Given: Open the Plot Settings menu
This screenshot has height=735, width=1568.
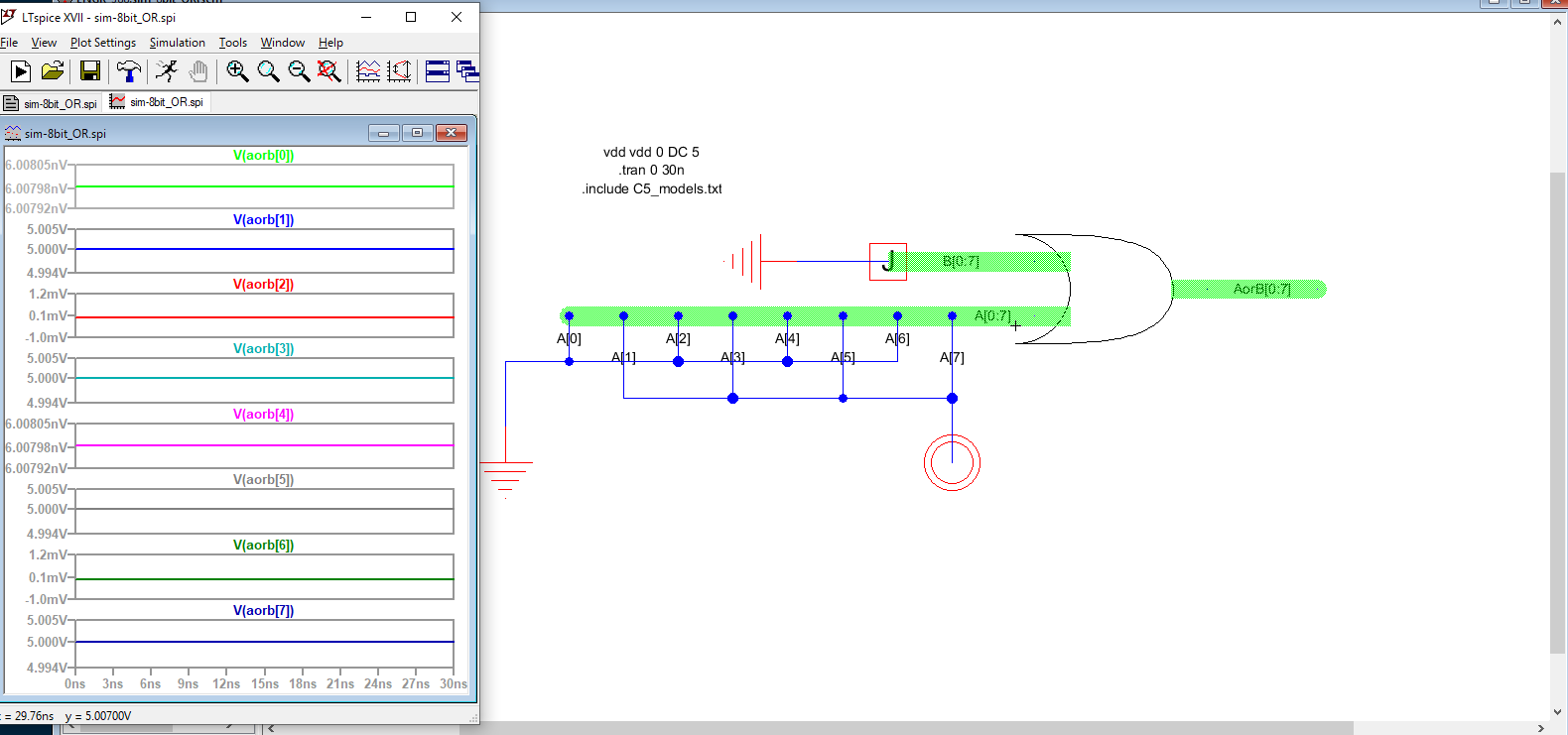Looking at the screenshot, I should [103, 43].
